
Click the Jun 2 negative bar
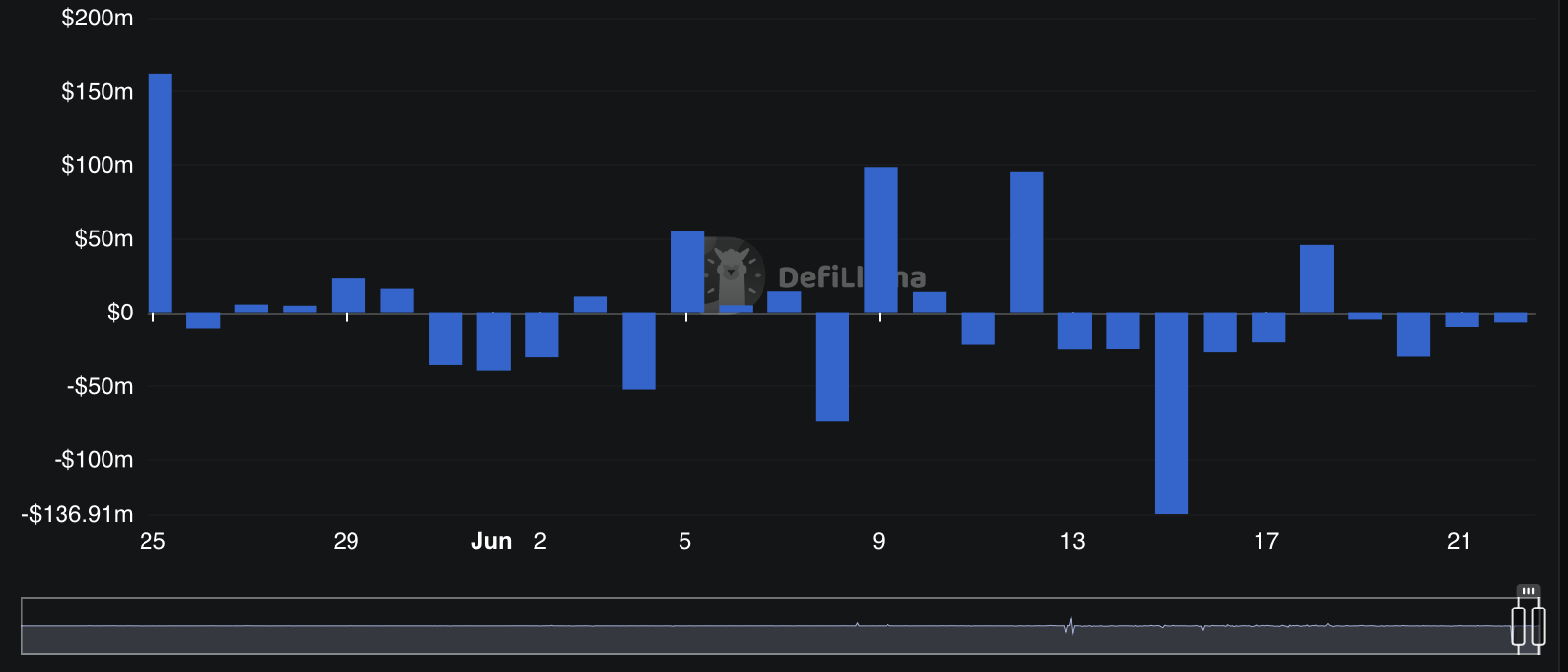point(542,335)
